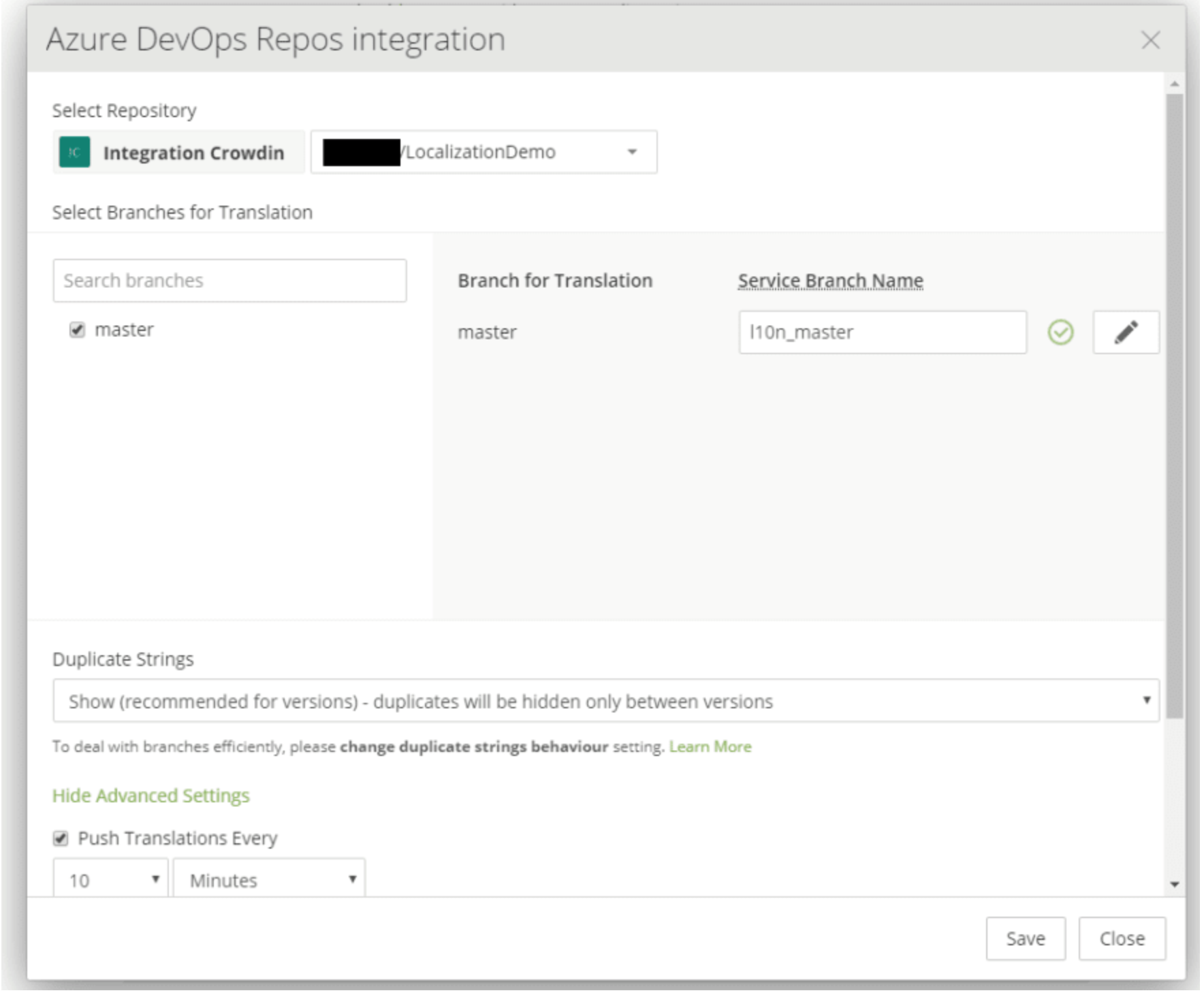Image resolution: width=1204 pixels, height=993 pixels.
Task: Click Select Branches for Translation label
Action: point(183,212)
